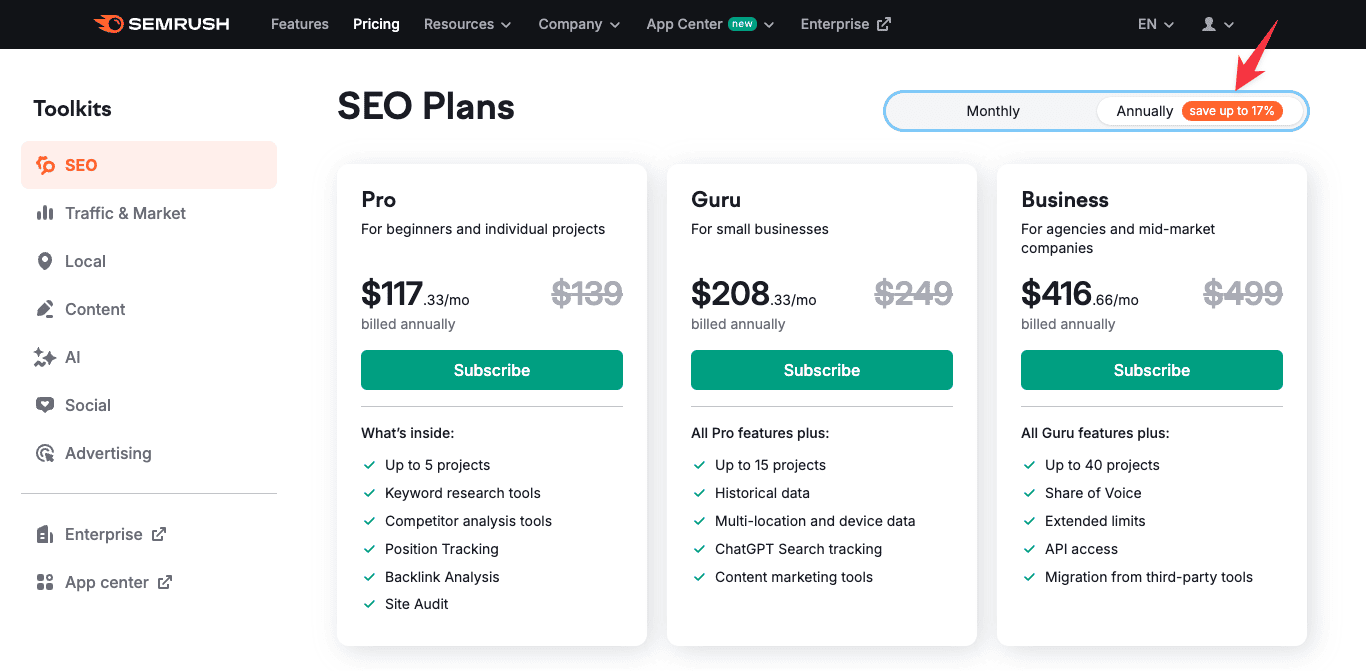The image size is (1366, 671).
Task: Click external link icon beside App center
Action: tap(165, 582)
